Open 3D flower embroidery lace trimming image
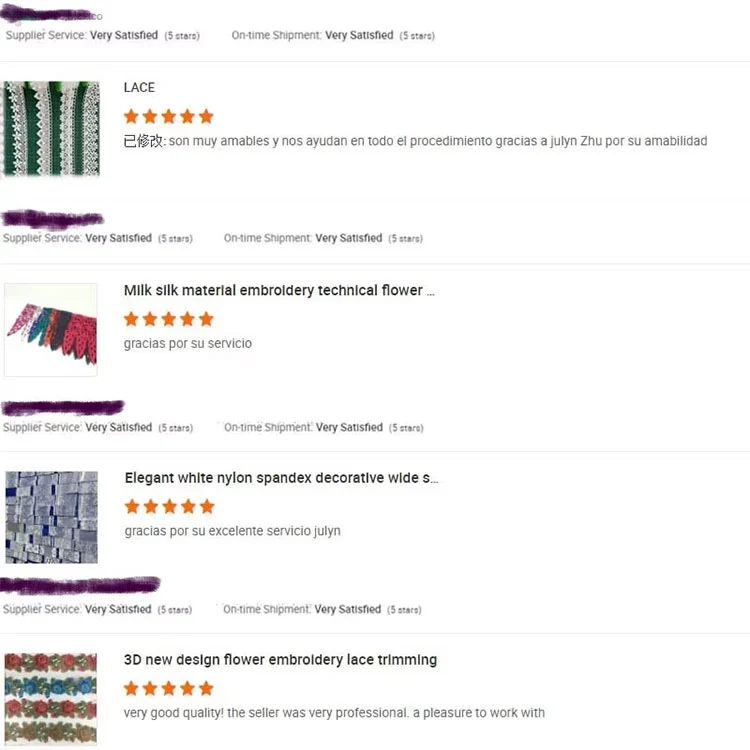The image size is (750, 750). (51, 698)
